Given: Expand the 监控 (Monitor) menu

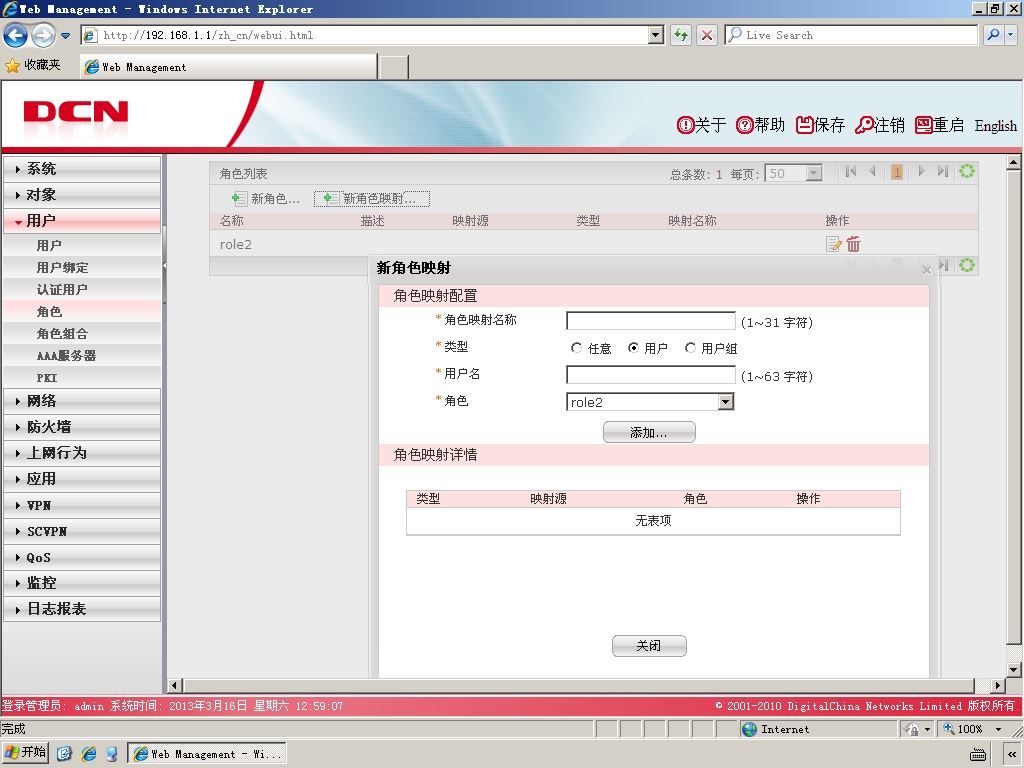Looking at the screenshot, I should coord(82,583).
